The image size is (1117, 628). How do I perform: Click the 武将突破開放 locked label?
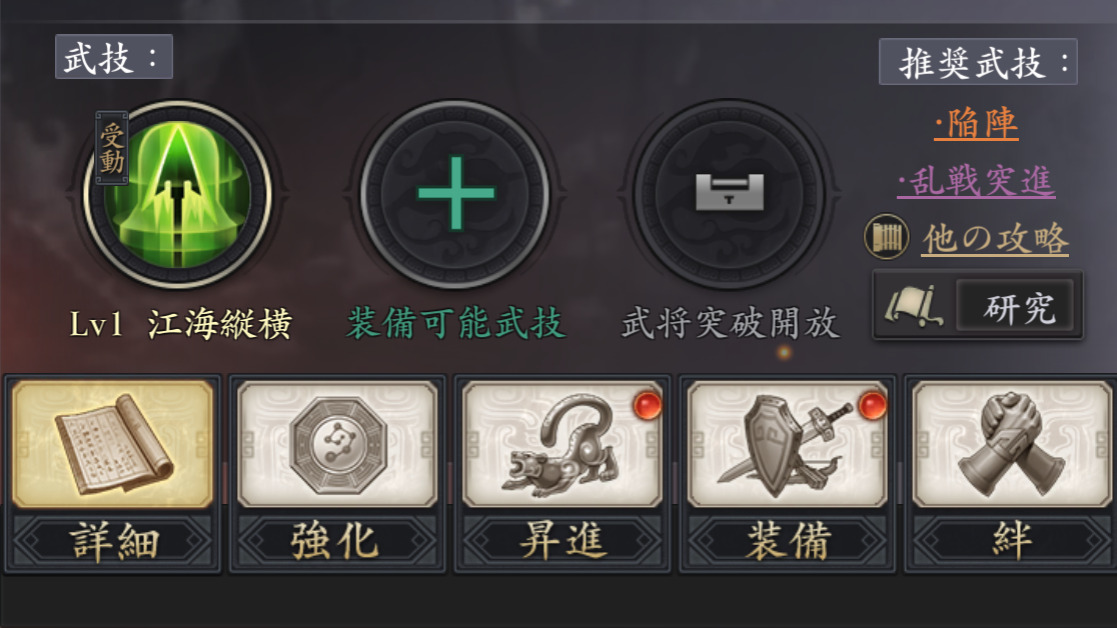730,324
